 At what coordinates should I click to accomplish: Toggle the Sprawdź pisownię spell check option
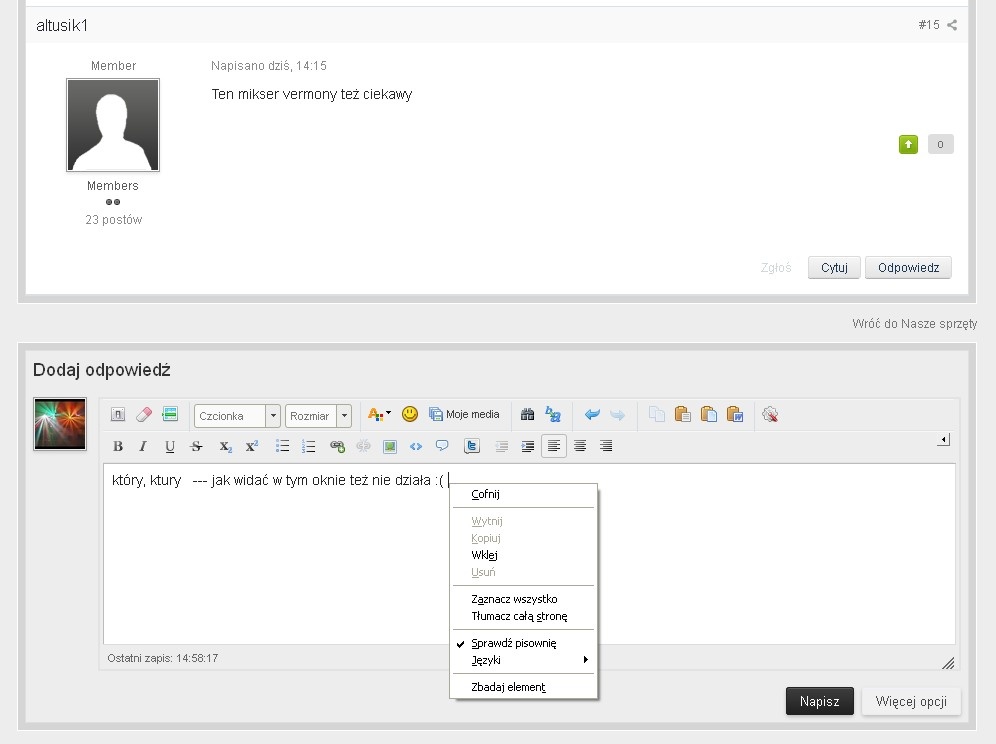coord(513,643)
